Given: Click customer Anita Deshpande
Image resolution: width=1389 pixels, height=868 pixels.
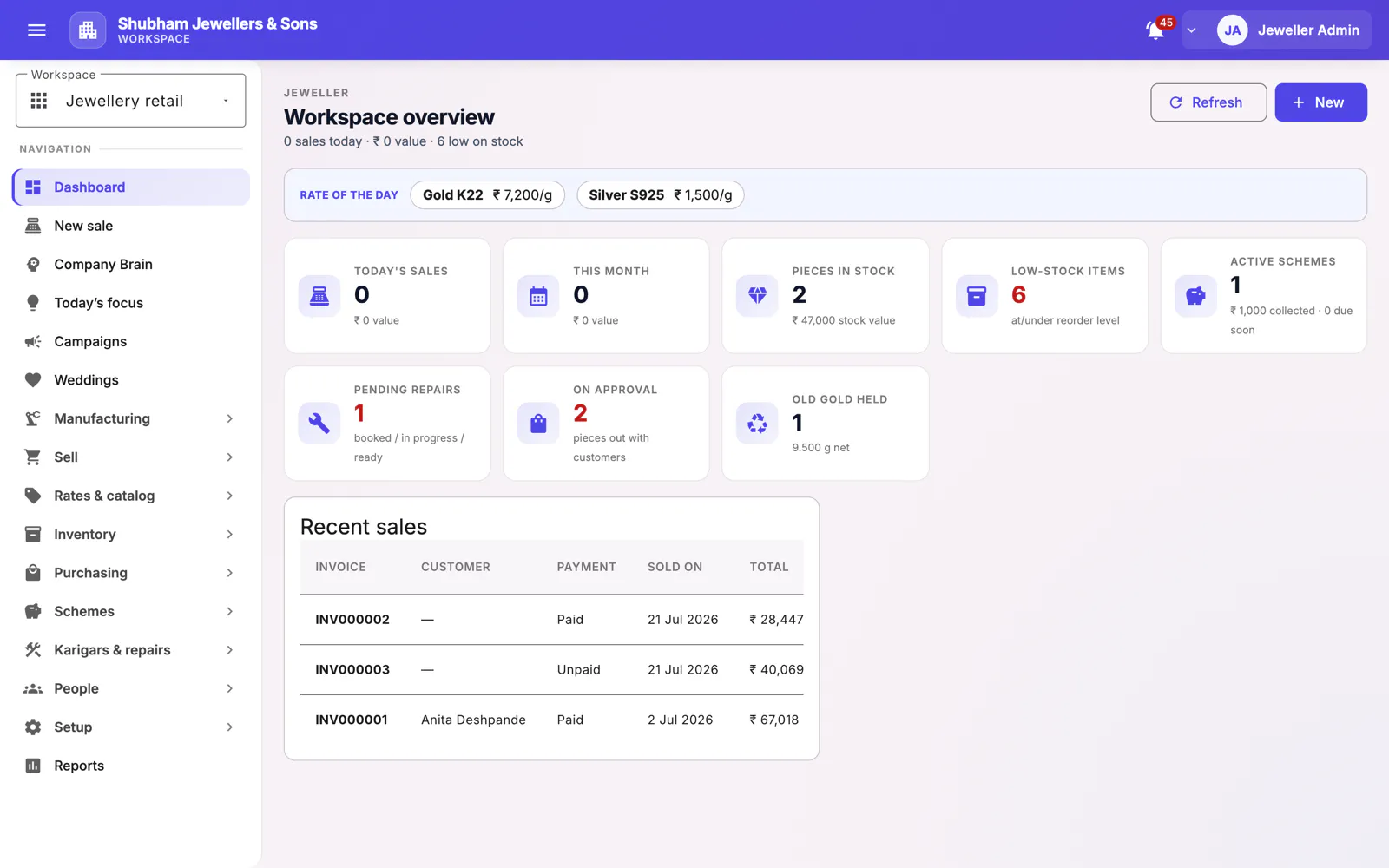Looking at the screenshot, I should click(x=473, y=720).
